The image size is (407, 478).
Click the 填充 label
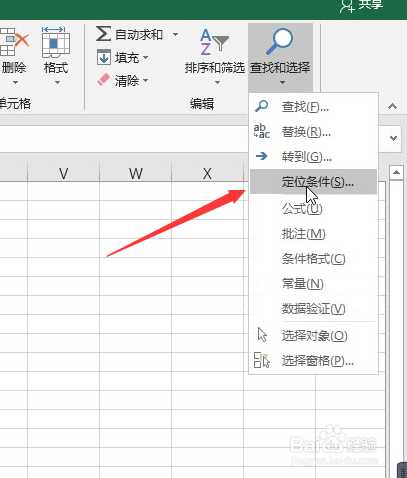(x=127, y=58)
